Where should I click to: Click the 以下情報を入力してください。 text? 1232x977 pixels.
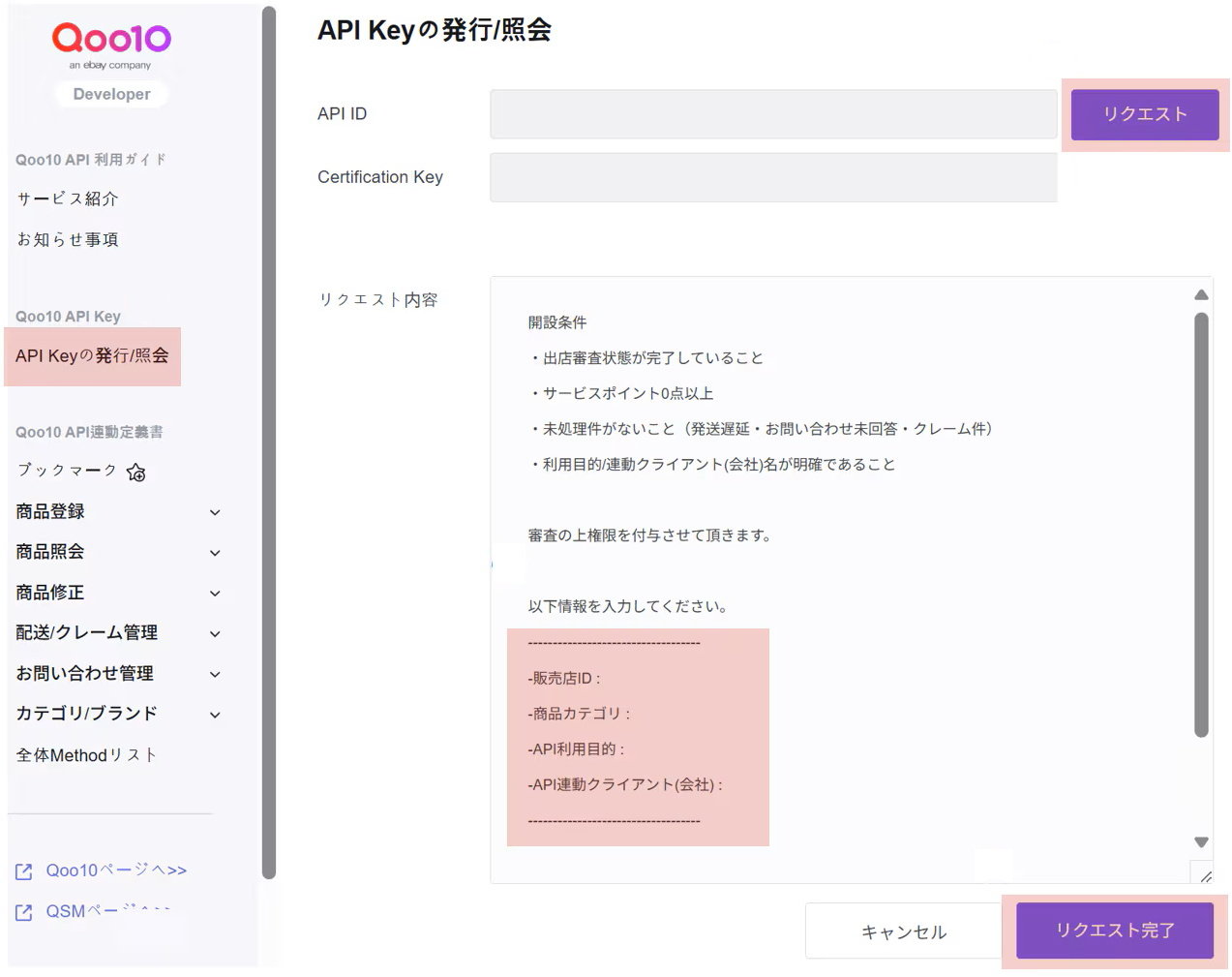628,607
